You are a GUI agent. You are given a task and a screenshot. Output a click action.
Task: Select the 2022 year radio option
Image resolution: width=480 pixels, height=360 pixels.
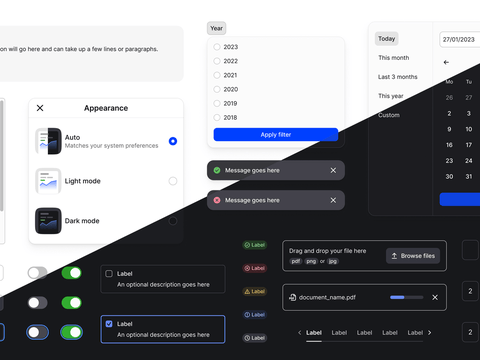coord(217,61)
